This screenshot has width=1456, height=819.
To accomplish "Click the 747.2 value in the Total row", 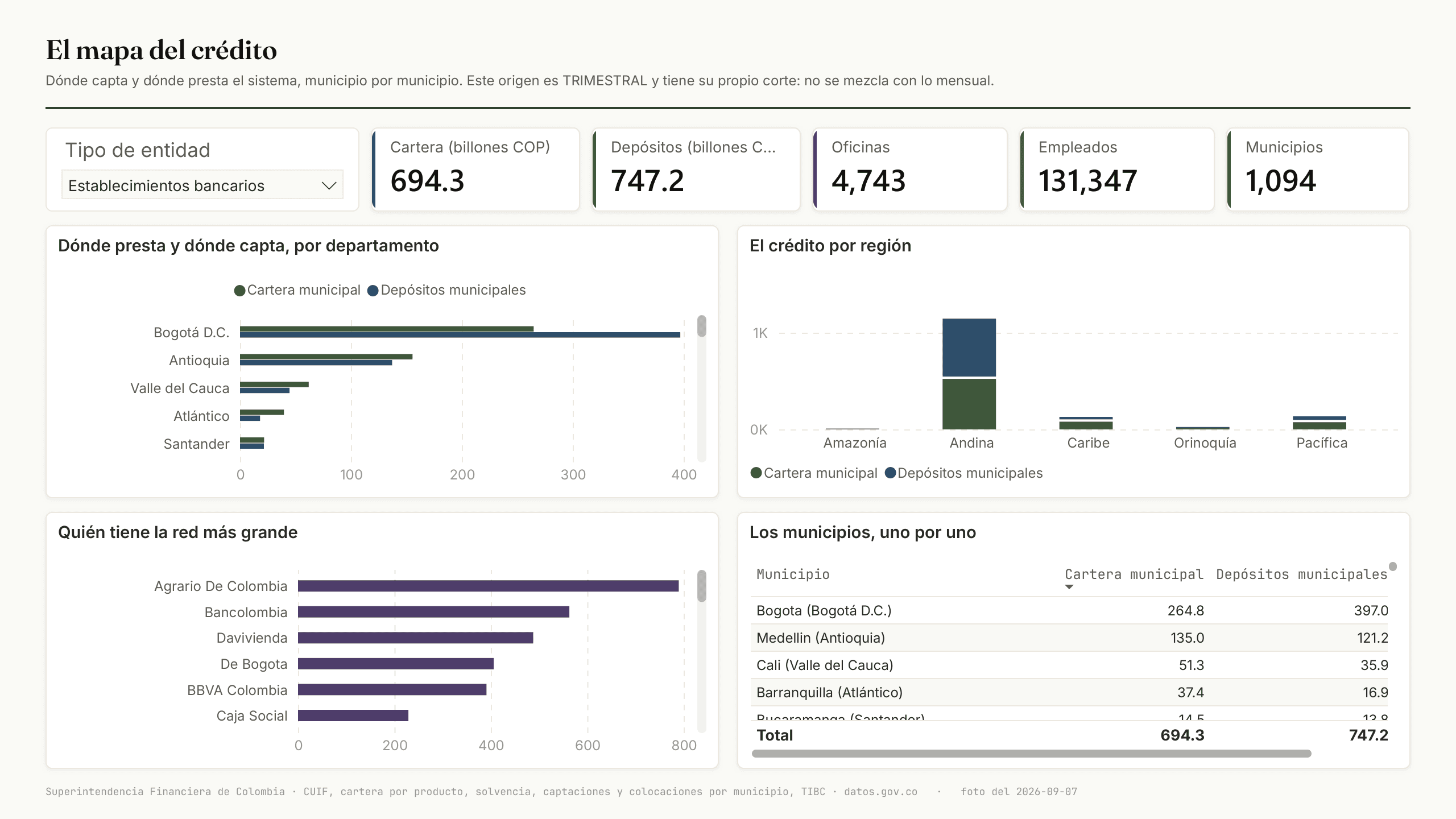I will 1368,735.
